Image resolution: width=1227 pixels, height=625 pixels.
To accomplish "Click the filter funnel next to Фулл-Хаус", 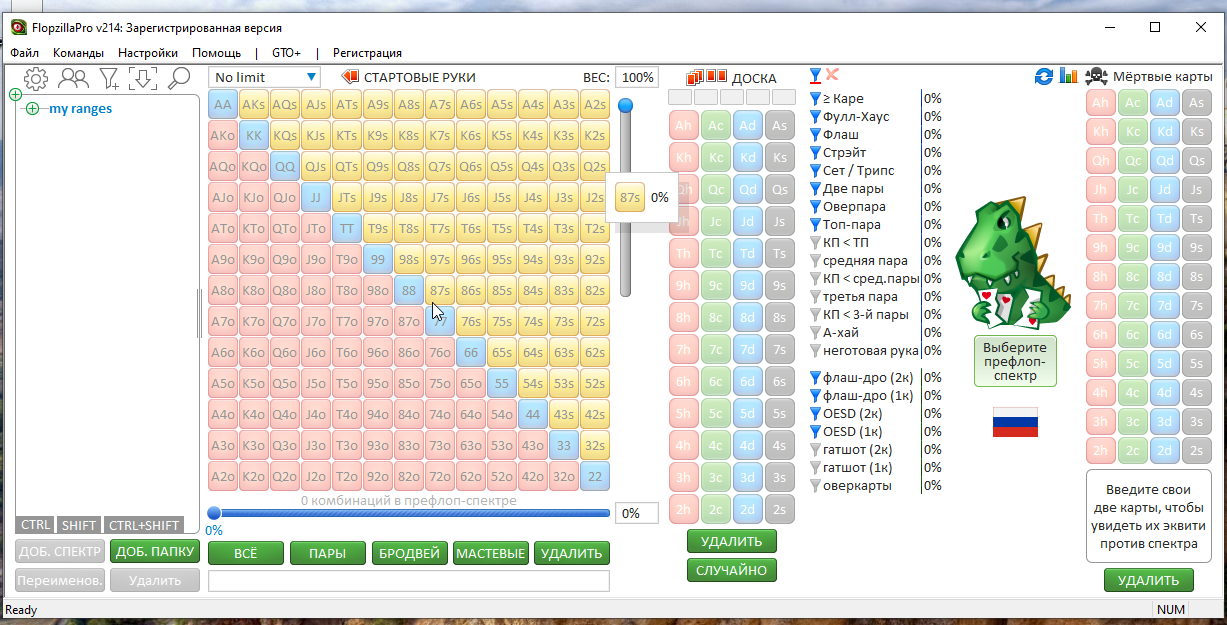I will (x=815, y=117).
